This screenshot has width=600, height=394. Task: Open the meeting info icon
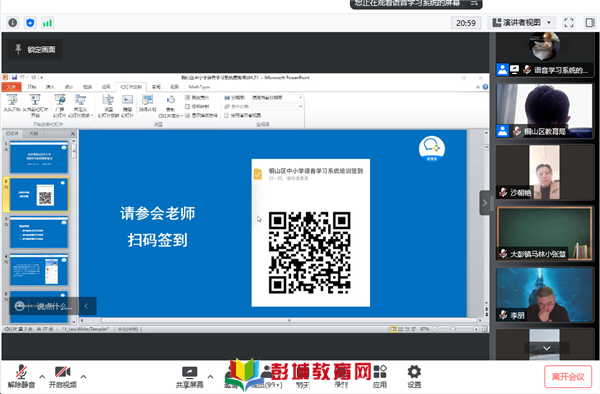(13, 23)
